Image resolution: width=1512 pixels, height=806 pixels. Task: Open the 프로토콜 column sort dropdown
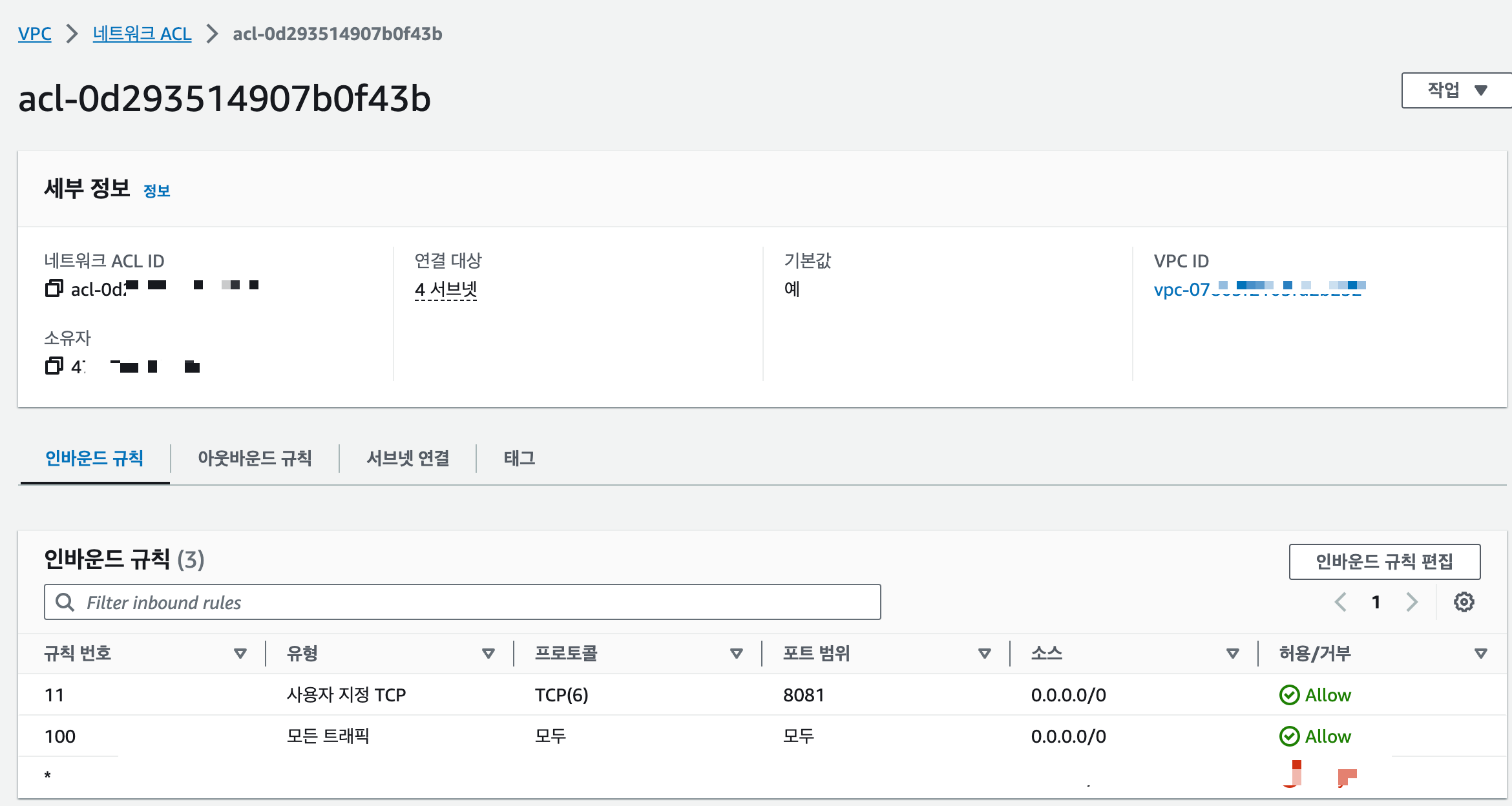pyautogui.click(x=736, y=654)
